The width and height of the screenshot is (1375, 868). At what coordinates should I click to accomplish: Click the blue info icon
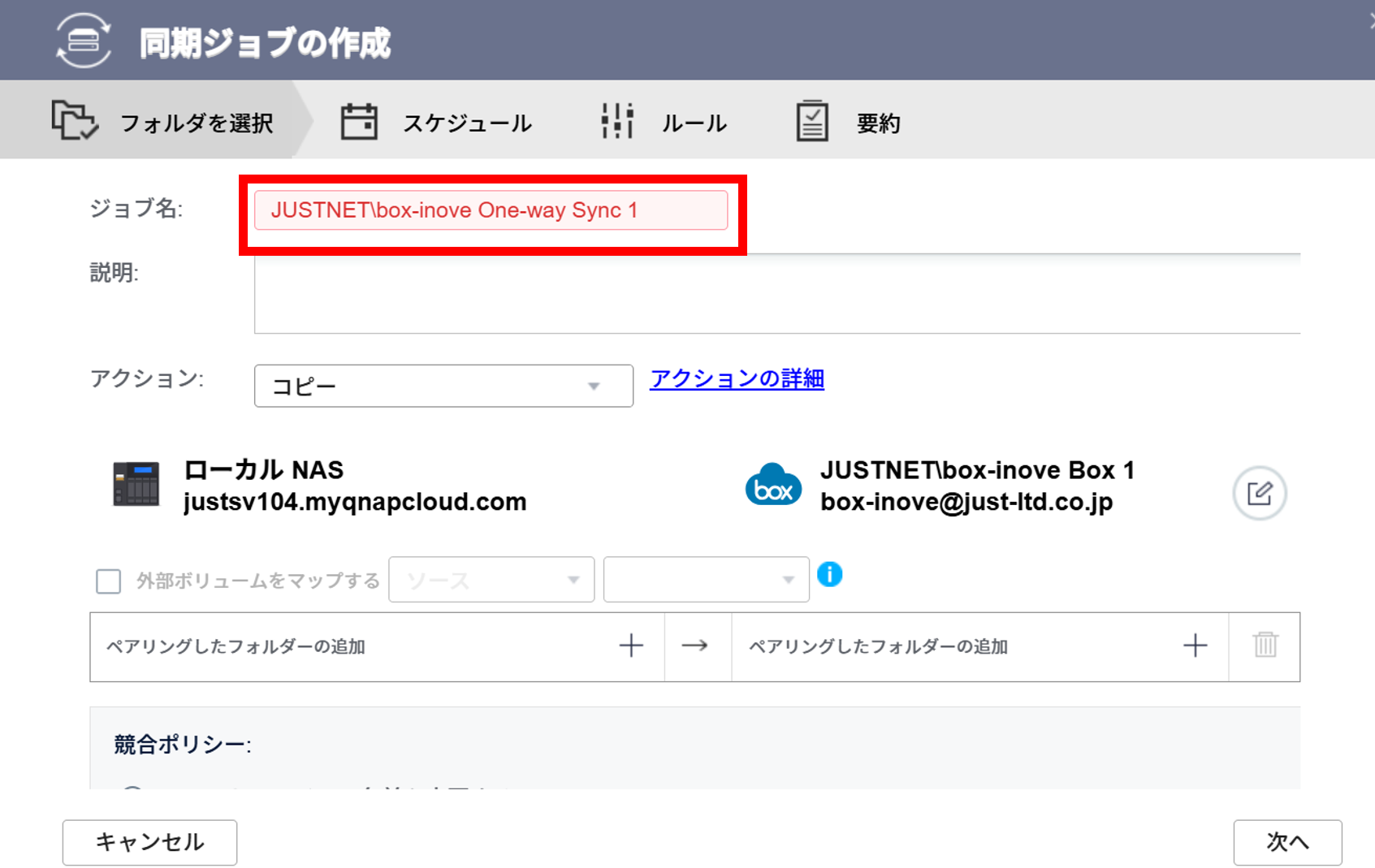[x=829, y=574]
